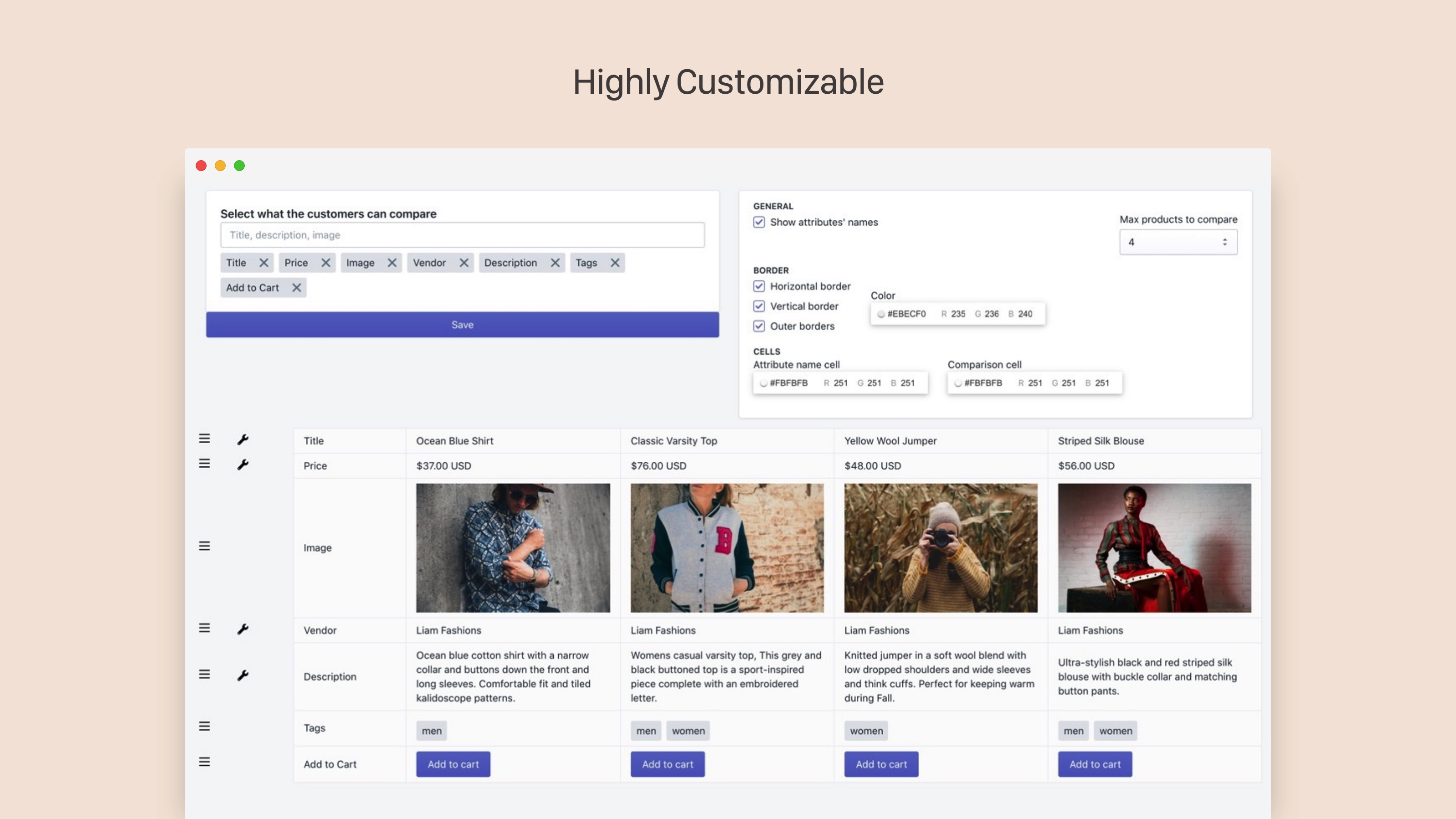This screenshot has width=1456, height=819.
Task: Click the Comparison cell color picker
Action: pyautogui.click(x=957, y=383)
